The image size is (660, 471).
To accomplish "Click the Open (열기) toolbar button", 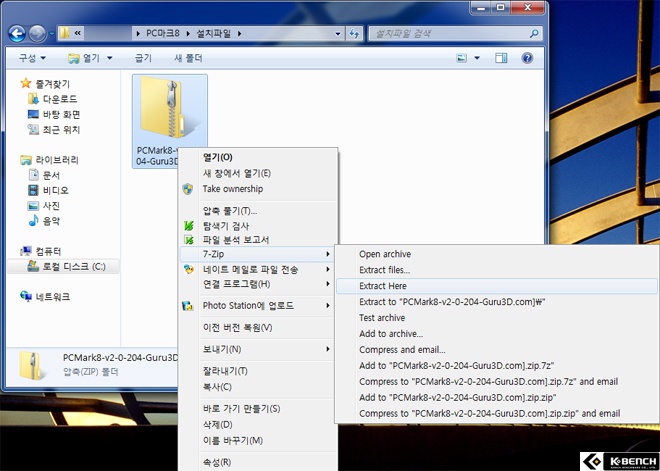I will [x=85, y=58].
